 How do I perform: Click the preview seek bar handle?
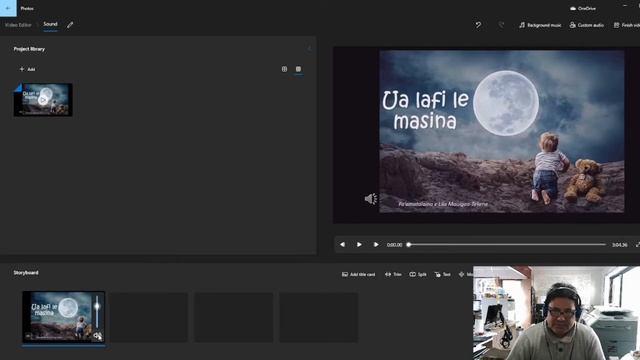[409, 244]
